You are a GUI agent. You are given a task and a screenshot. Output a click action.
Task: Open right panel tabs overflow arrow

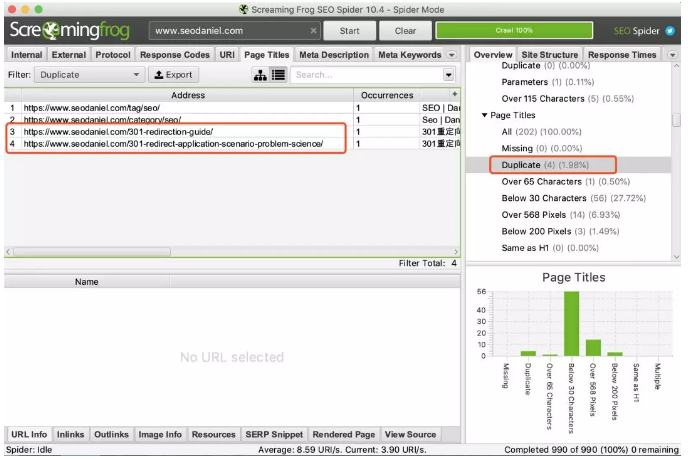[672, 55]
